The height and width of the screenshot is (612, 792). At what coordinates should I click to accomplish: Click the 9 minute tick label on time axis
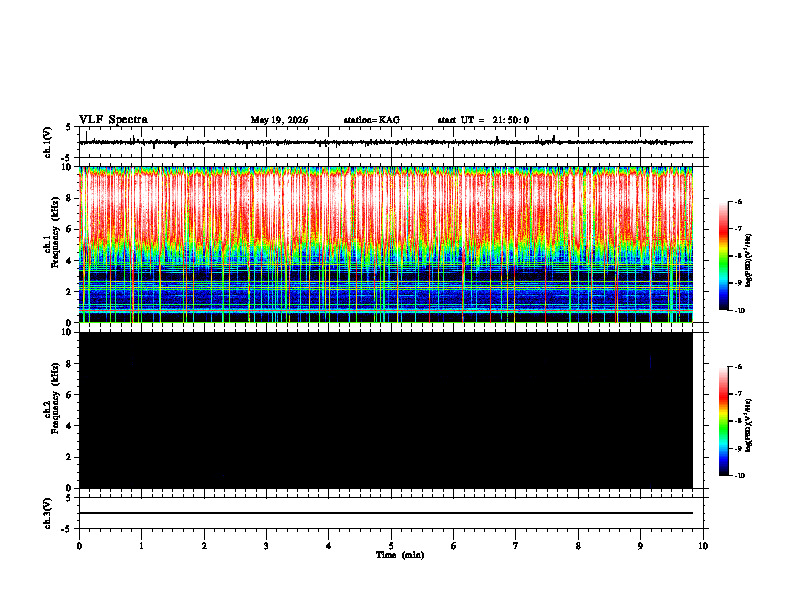click(x=640, y=546)
